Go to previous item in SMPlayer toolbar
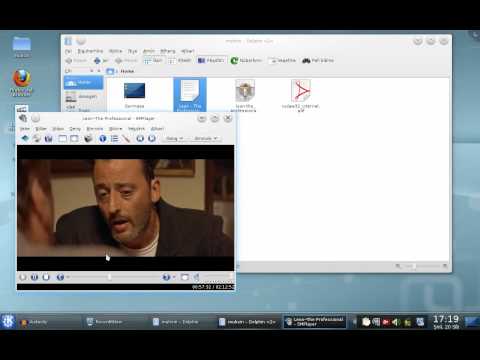 coord(140,138)
